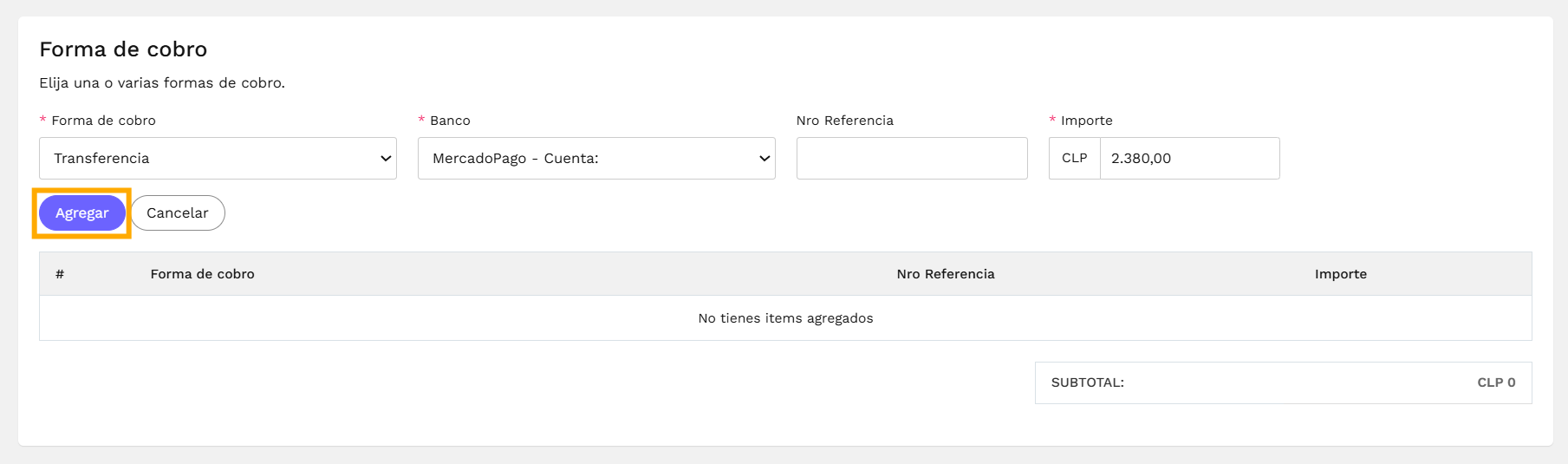Viewport: 1568px width, 464px height.
Task: Click the Forma de cobro table column header
Action: pos(202,274)
